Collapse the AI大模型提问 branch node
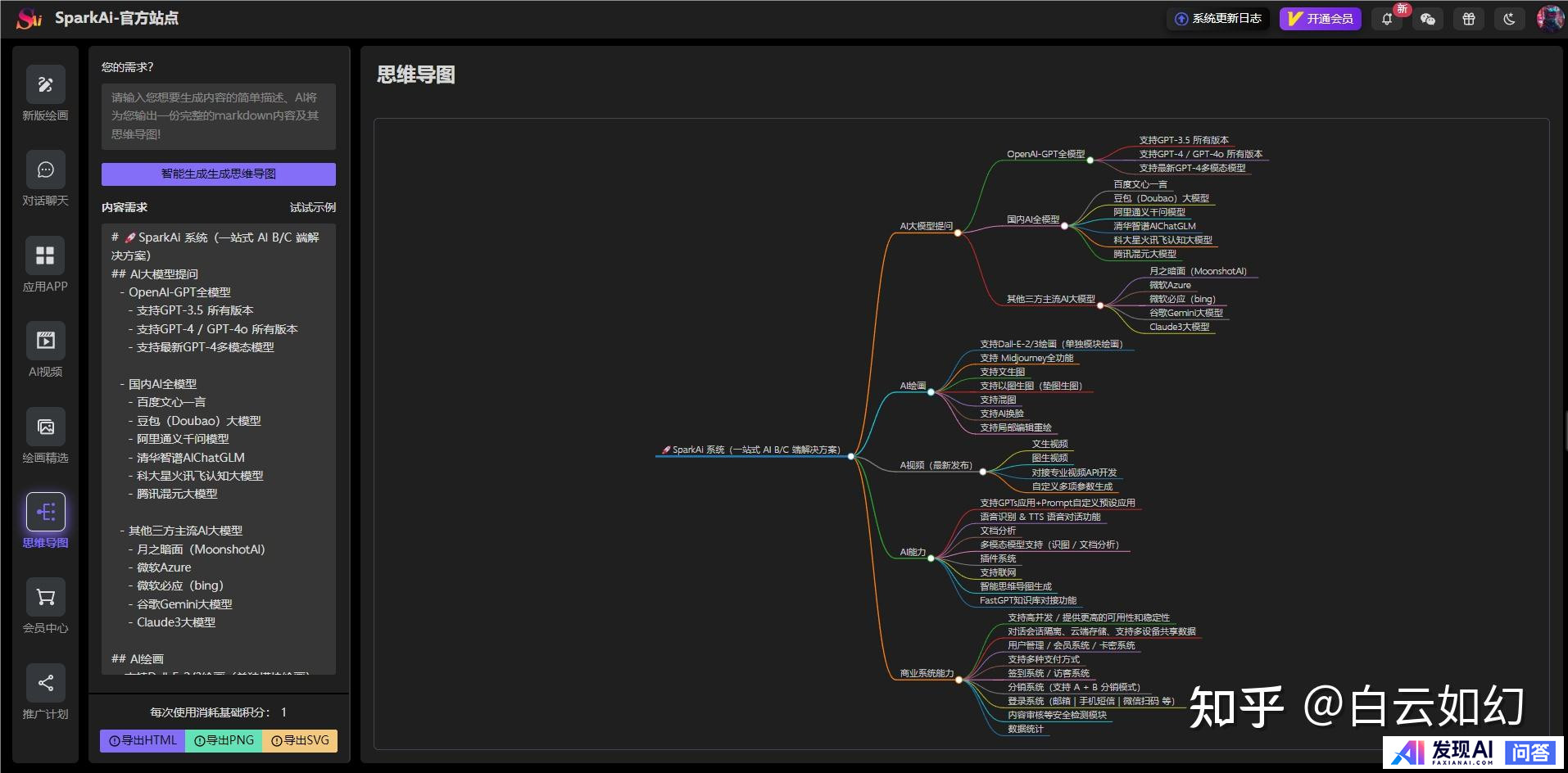 point(958,233)
